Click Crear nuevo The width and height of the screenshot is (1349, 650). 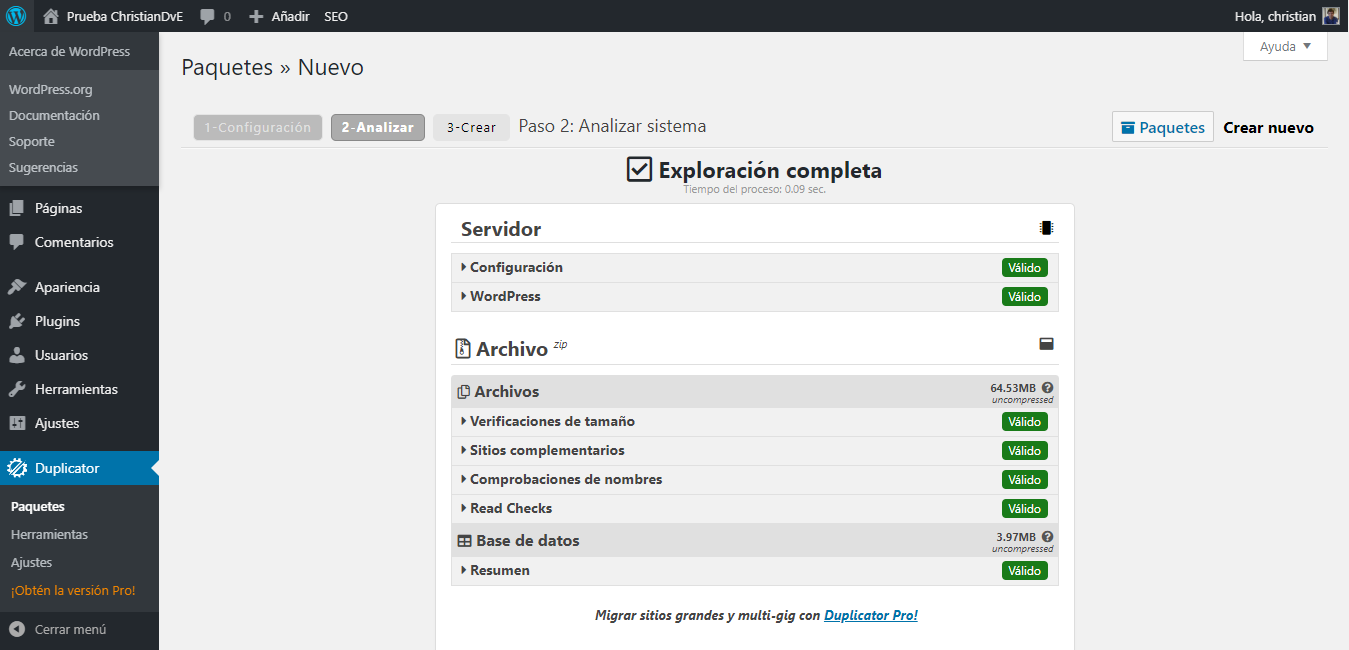click(1269, 128)
